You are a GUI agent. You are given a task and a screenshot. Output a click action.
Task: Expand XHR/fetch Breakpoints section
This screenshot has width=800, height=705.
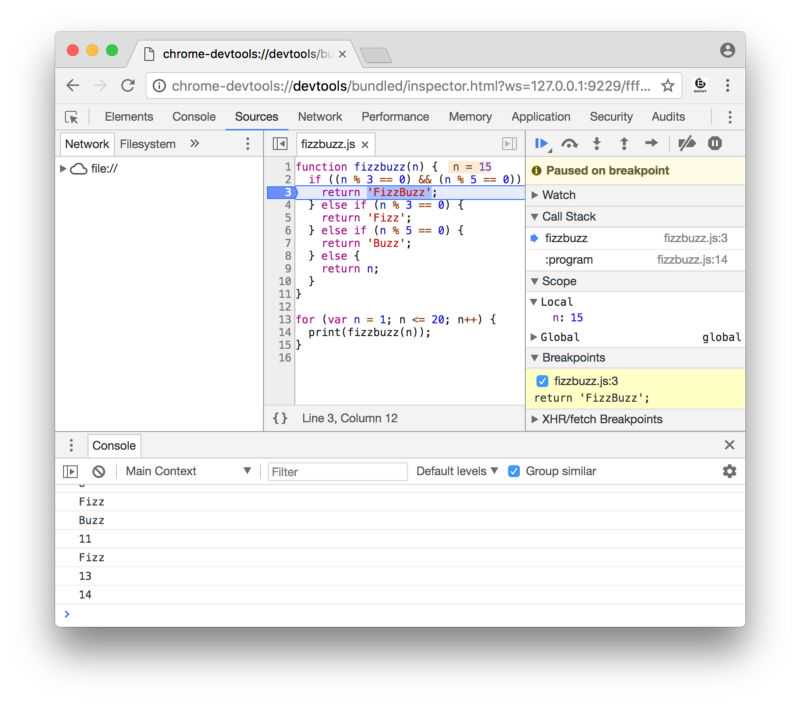601,419
